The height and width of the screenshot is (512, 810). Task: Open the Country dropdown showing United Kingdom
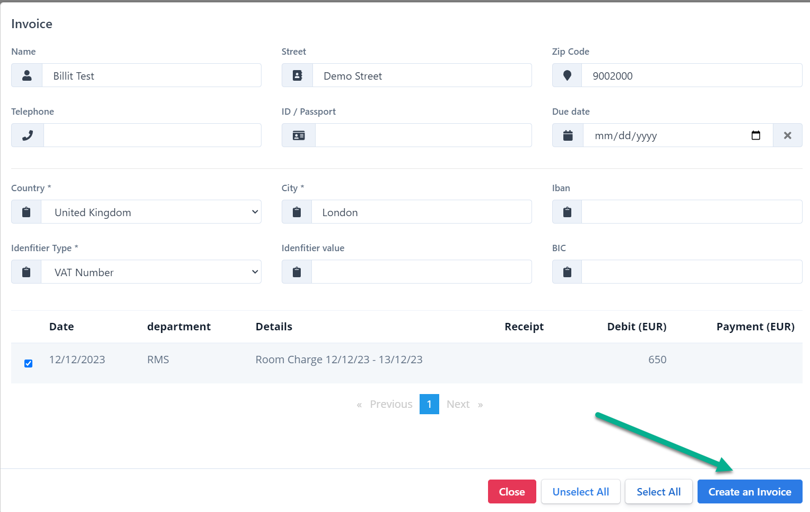click(x=151, y=212)
